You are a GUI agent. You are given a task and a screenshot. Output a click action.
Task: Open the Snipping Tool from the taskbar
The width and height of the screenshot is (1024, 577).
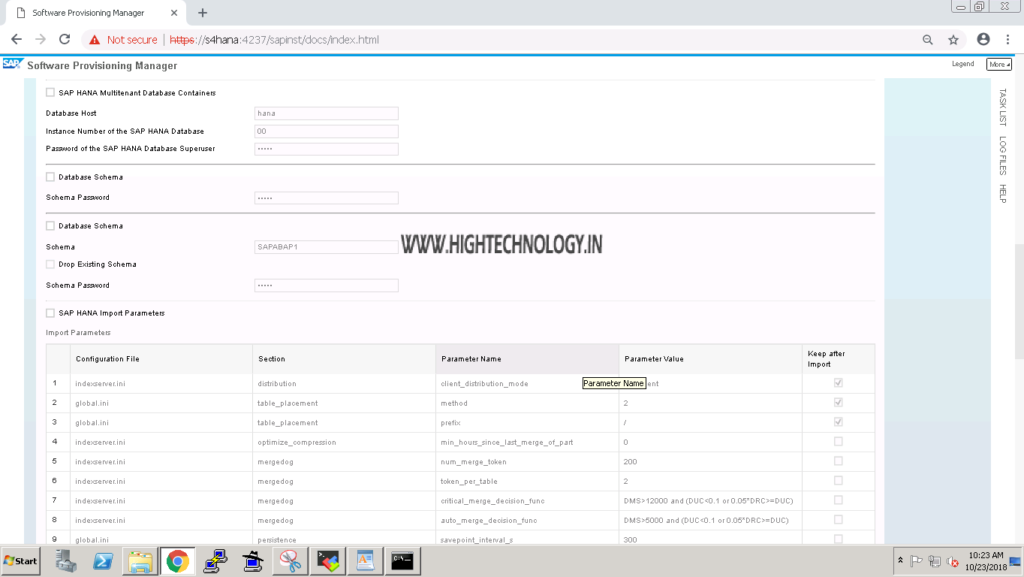click(x=290, y=561)
